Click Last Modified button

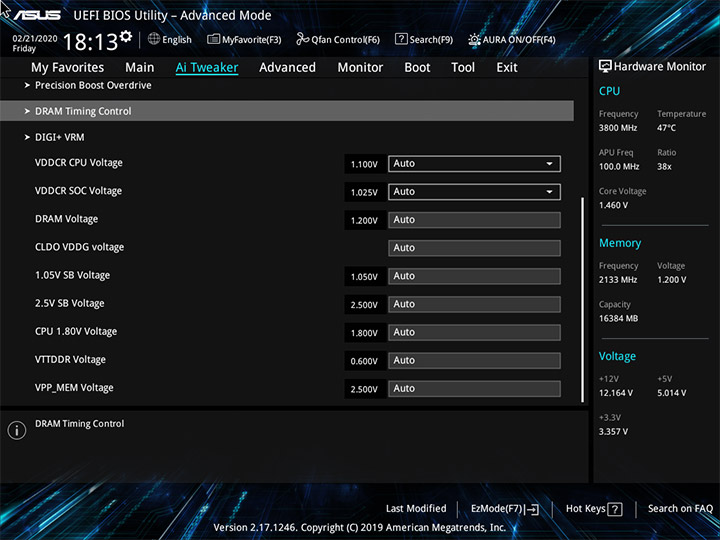click(x=416, y=509)
